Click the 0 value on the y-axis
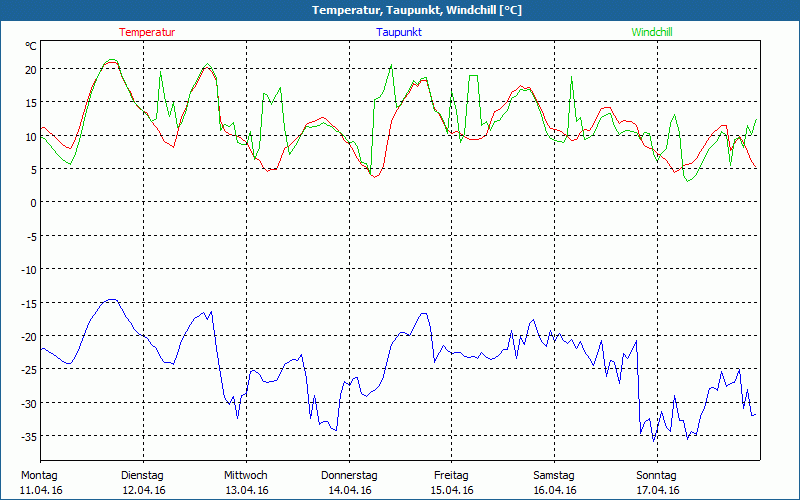Image resolution: width=800 pixels, height=500 pixels. (34, 203)
